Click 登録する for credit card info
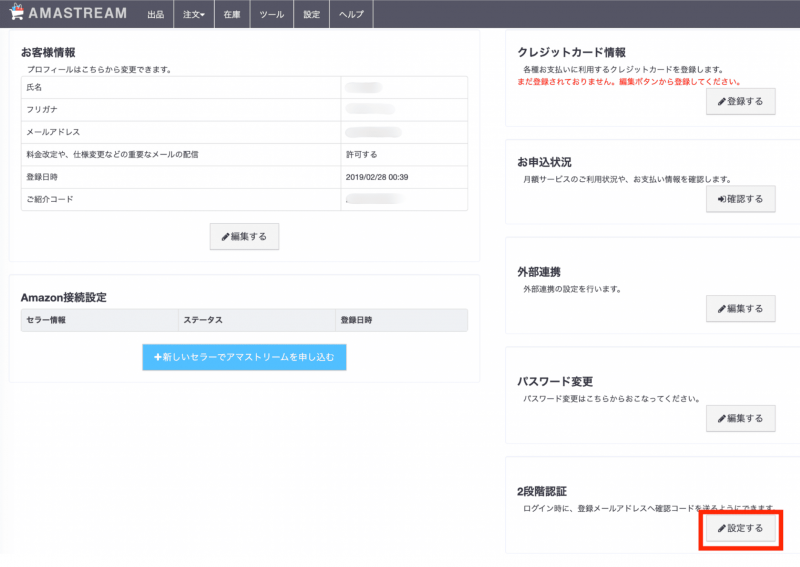Image resolution: width=800 pixels, height=567 pixels. tap(741, 101)
